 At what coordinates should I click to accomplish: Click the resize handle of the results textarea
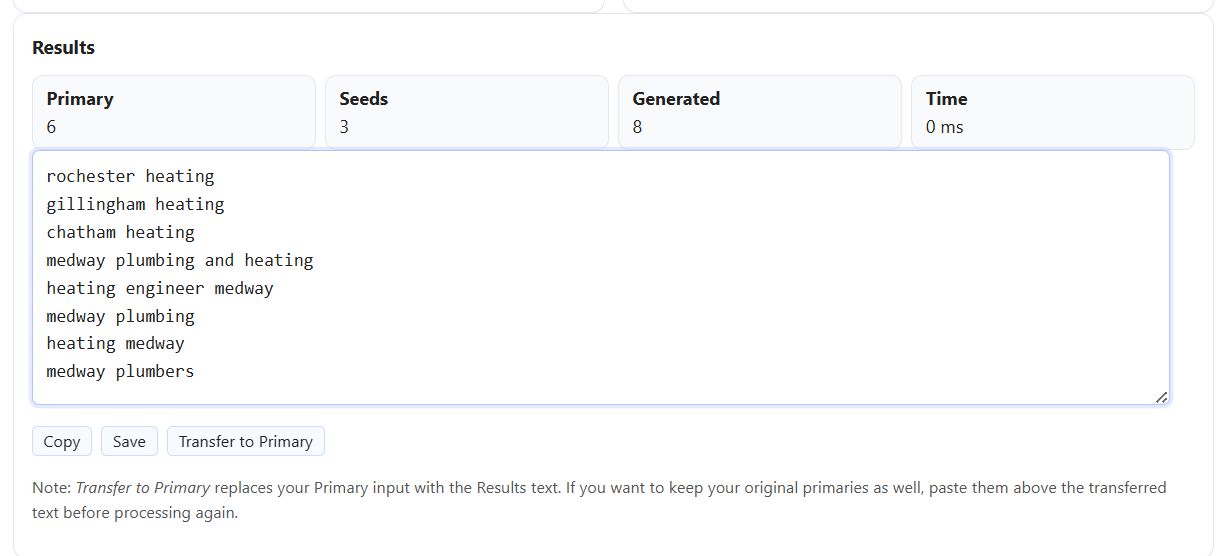point(1161,397)
